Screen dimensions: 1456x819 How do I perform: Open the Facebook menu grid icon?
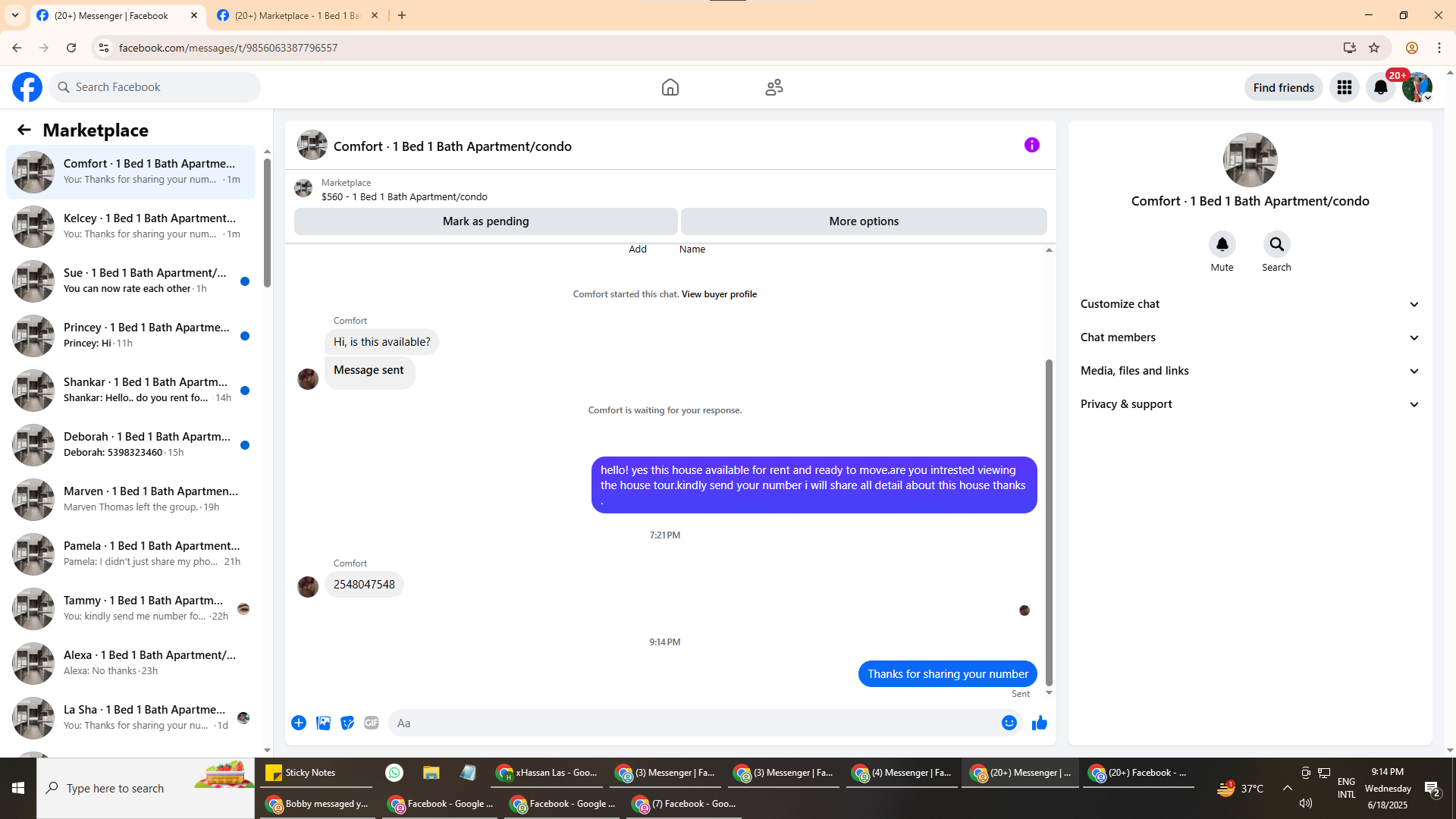click(x=1344, y=87)
